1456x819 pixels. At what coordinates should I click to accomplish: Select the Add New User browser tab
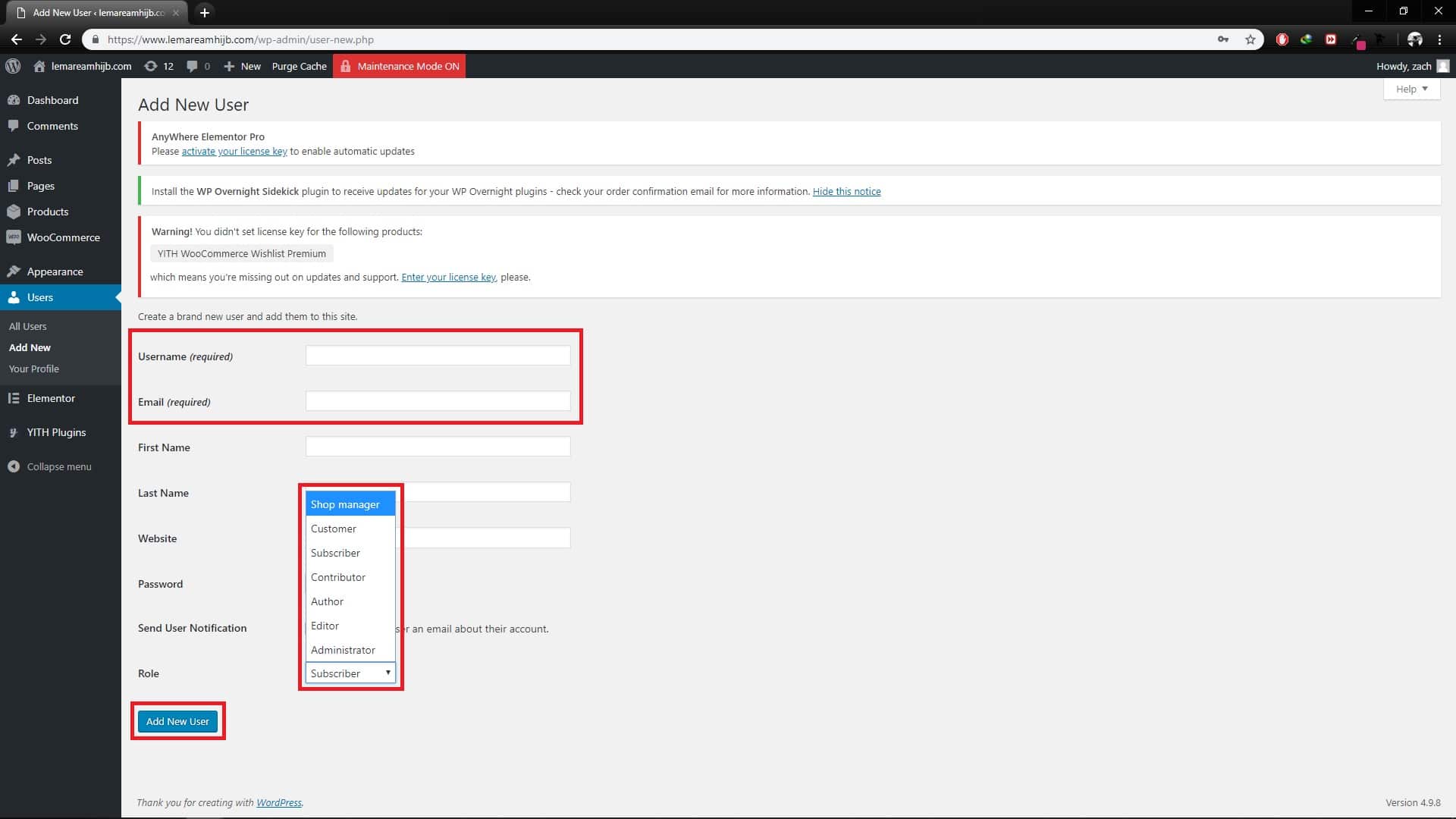(x=96, y=13)
